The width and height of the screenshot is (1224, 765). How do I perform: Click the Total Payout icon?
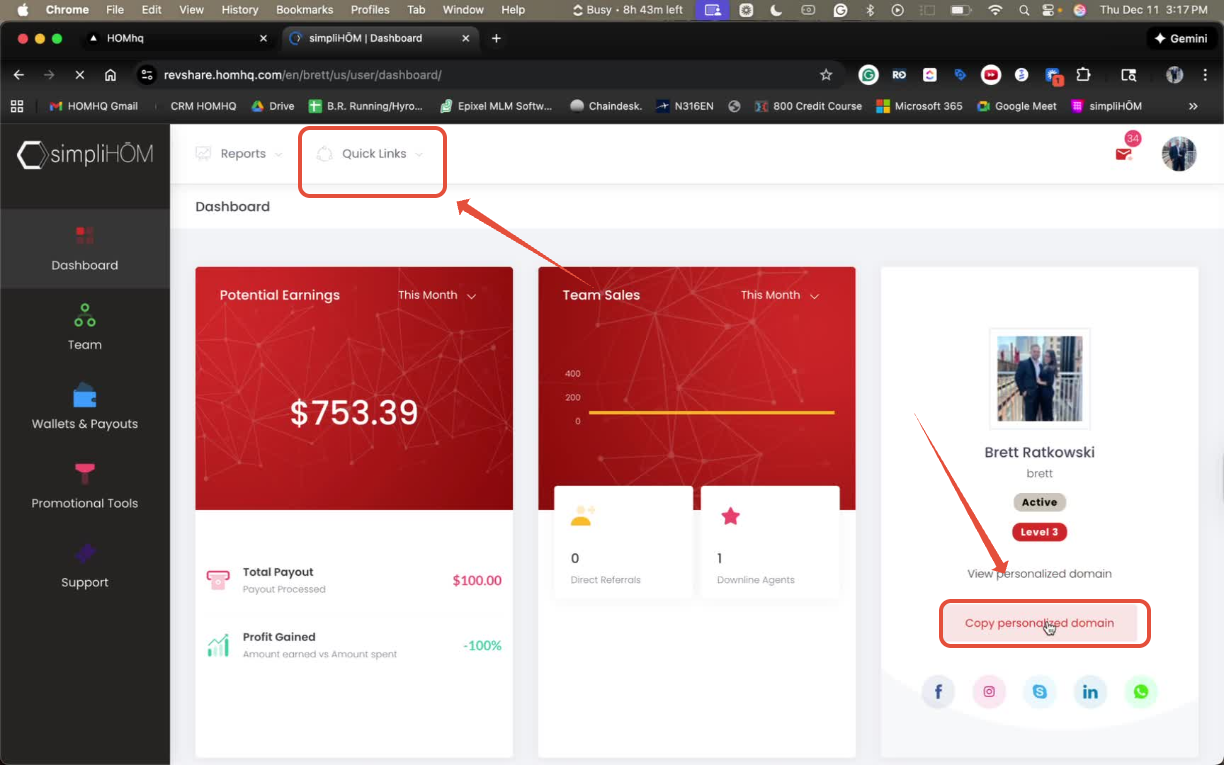point(218,580)
